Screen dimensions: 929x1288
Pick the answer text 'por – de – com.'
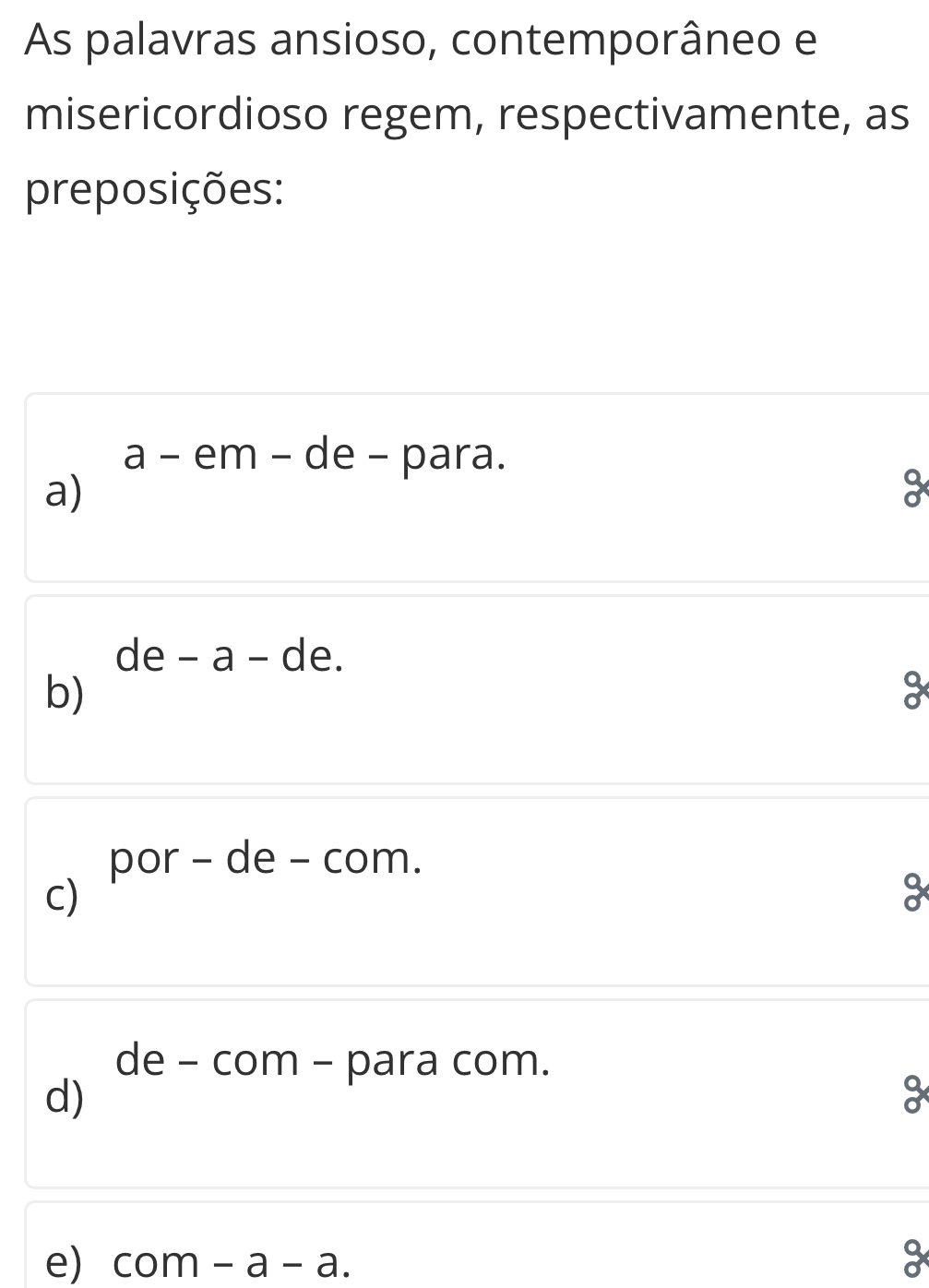tap(266, 860)
